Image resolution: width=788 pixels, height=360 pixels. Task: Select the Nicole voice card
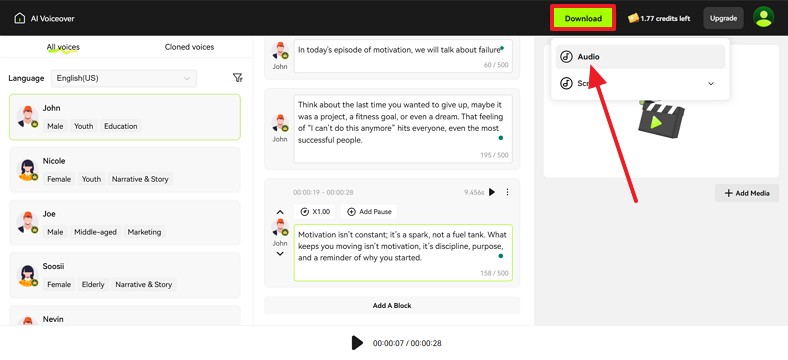tap(125, 170)
